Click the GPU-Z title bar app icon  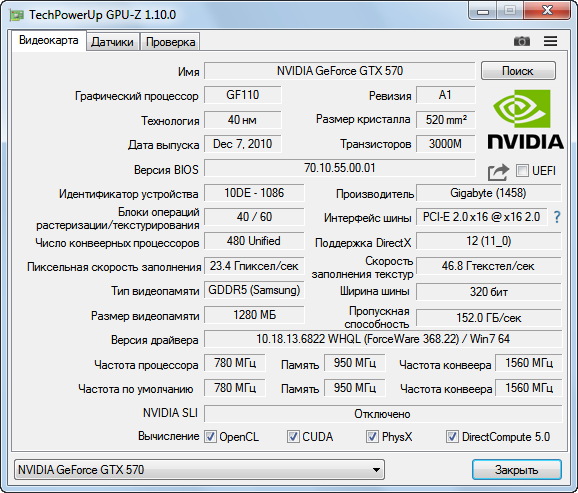(17, 15)
